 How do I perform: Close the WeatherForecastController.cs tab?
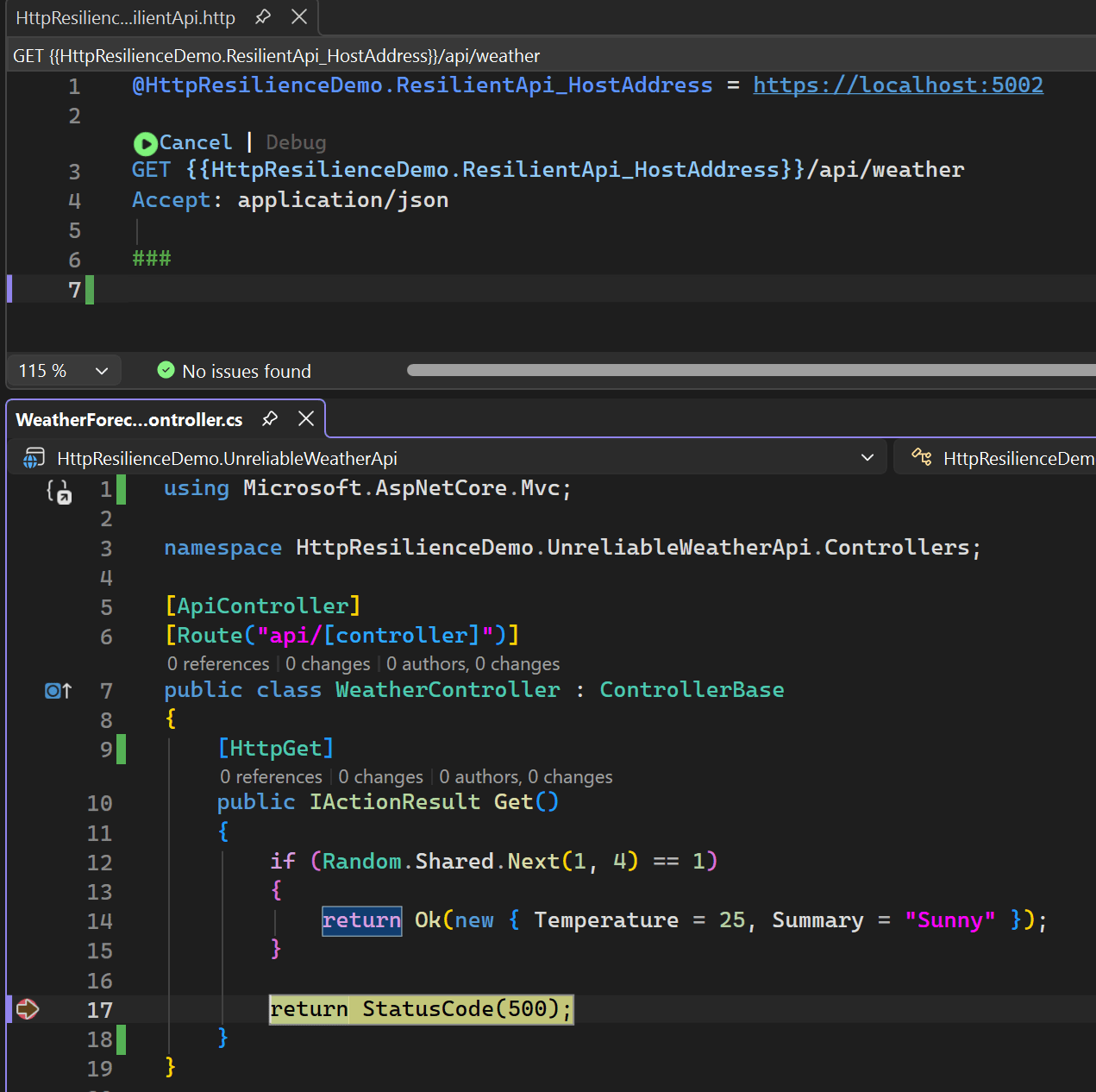pyautogui.click(x=306, y=419)
